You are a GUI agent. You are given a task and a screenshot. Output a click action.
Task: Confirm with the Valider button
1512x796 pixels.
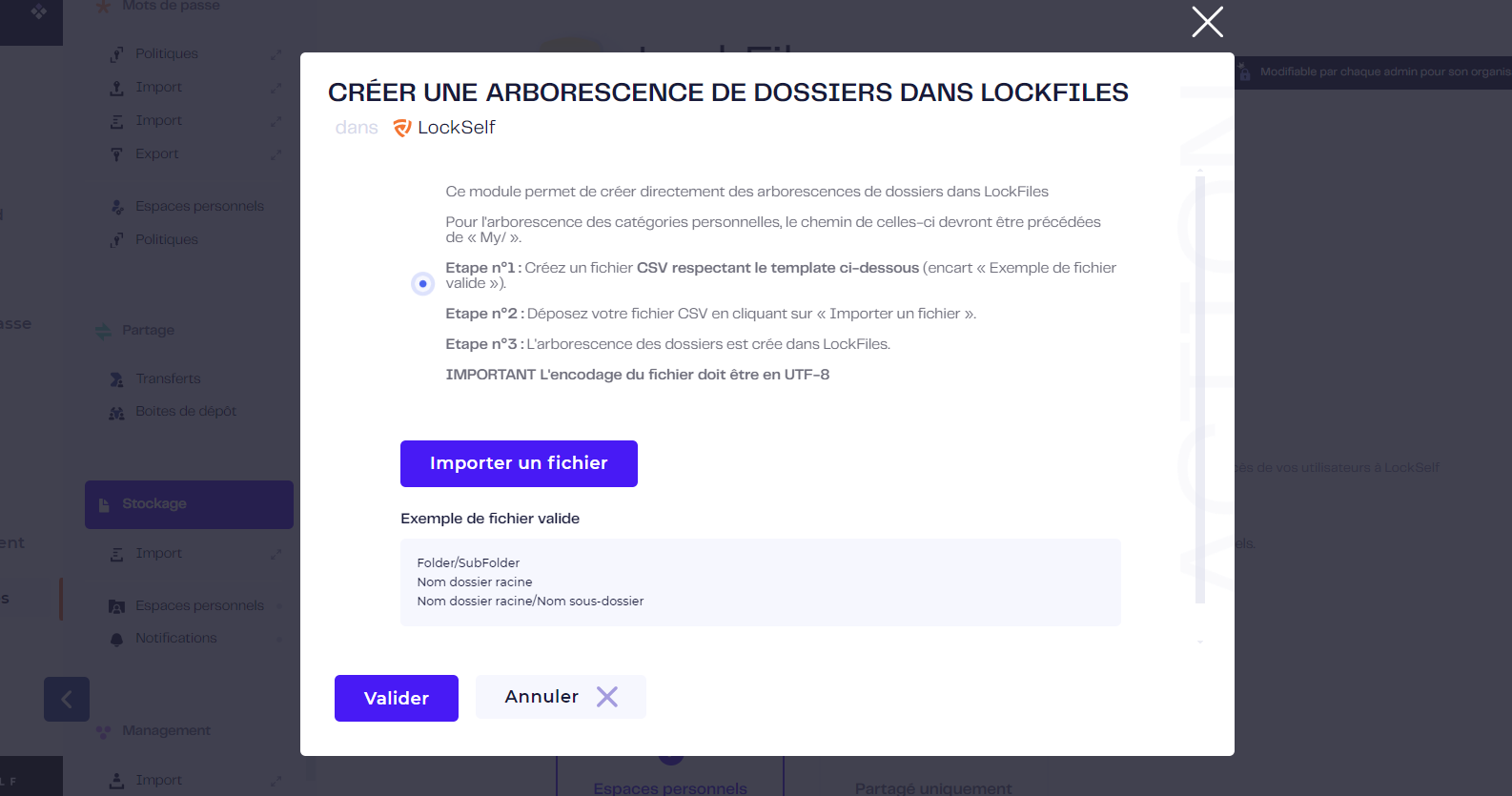397,698
